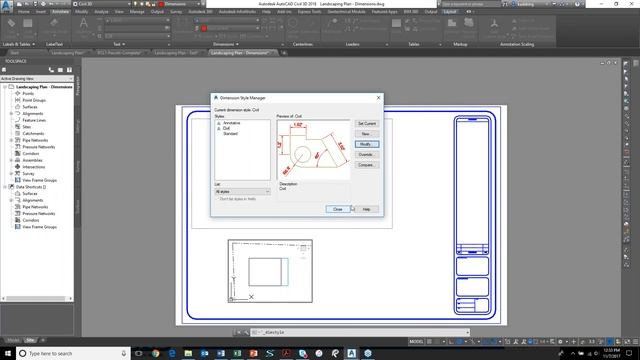Viewport: 640px width, 360px height.
Task: Click the Intersections tree icon
Action: pos(18,167)
